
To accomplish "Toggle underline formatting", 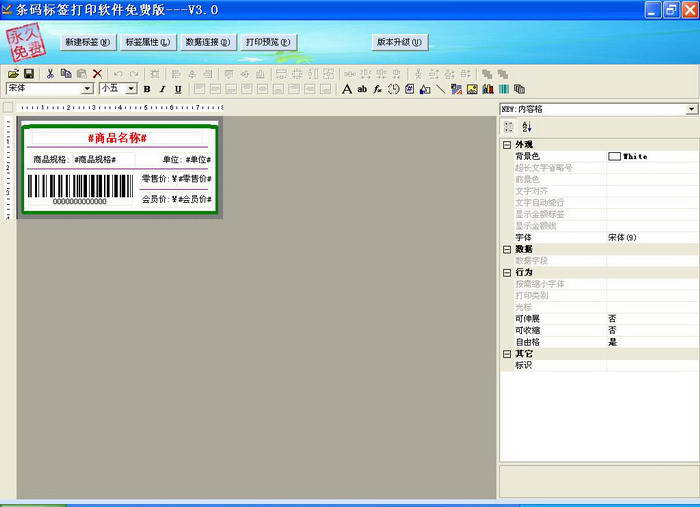I will pyautogui.click(x=178, y=89).
